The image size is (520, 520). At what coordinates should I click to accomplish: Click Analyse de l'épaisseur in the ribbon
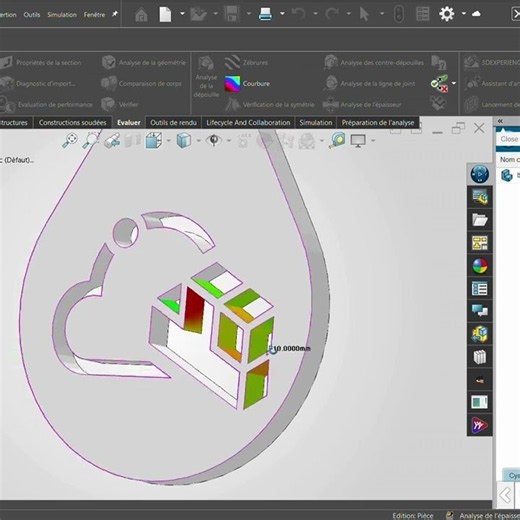[362, 104]
